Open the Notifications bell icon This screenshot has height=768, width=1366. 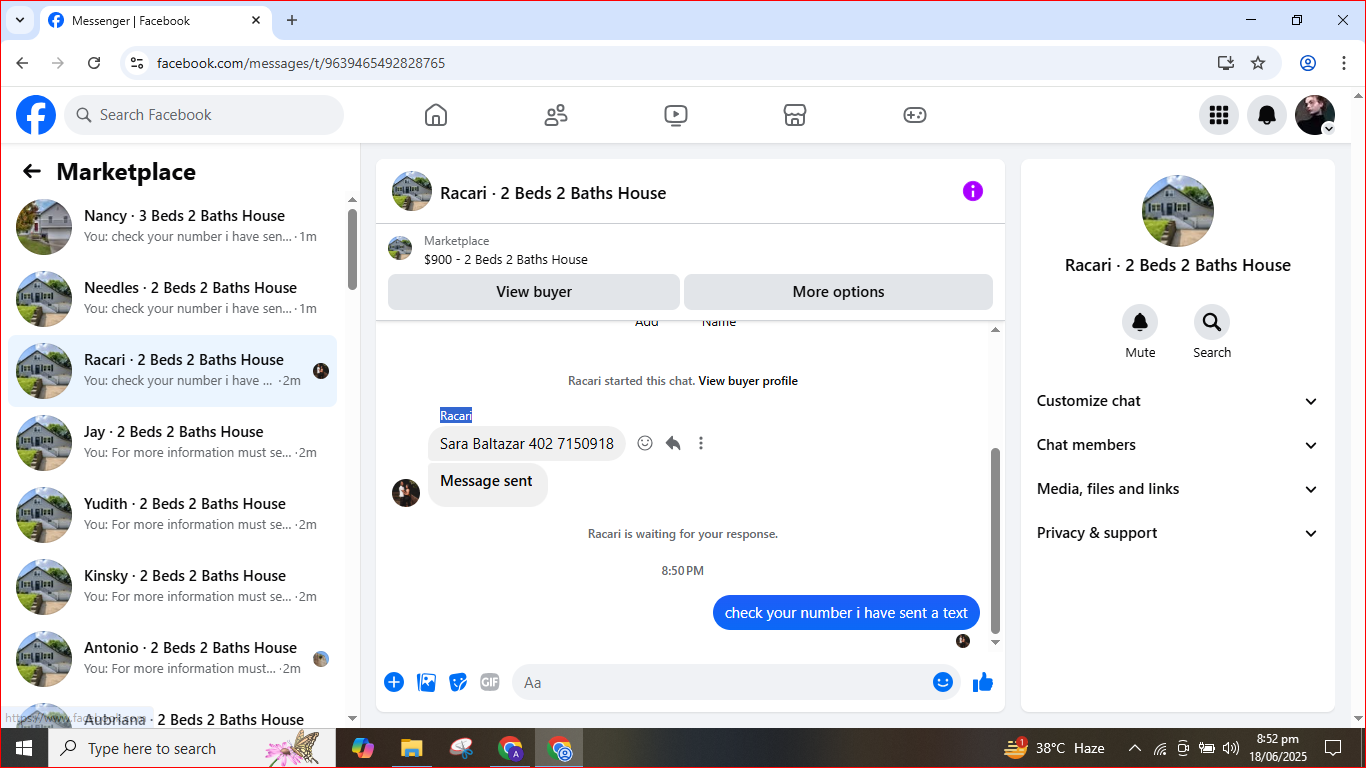pos(1267,115)
